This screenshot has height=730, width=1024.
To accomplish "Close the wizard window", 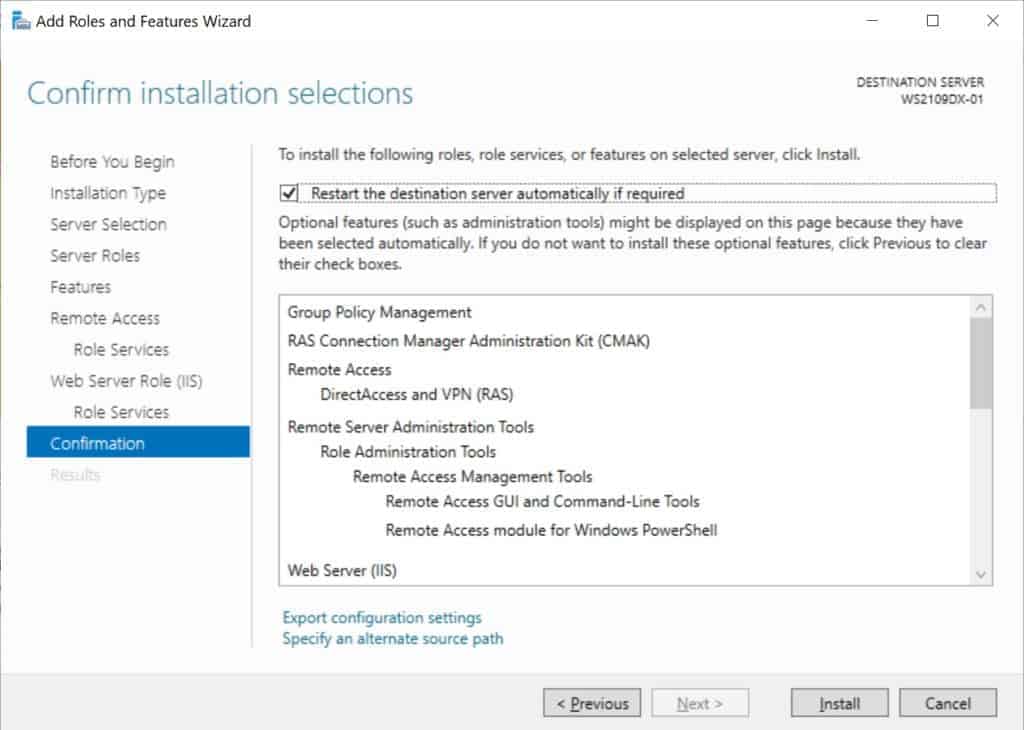I will point(993,21).
